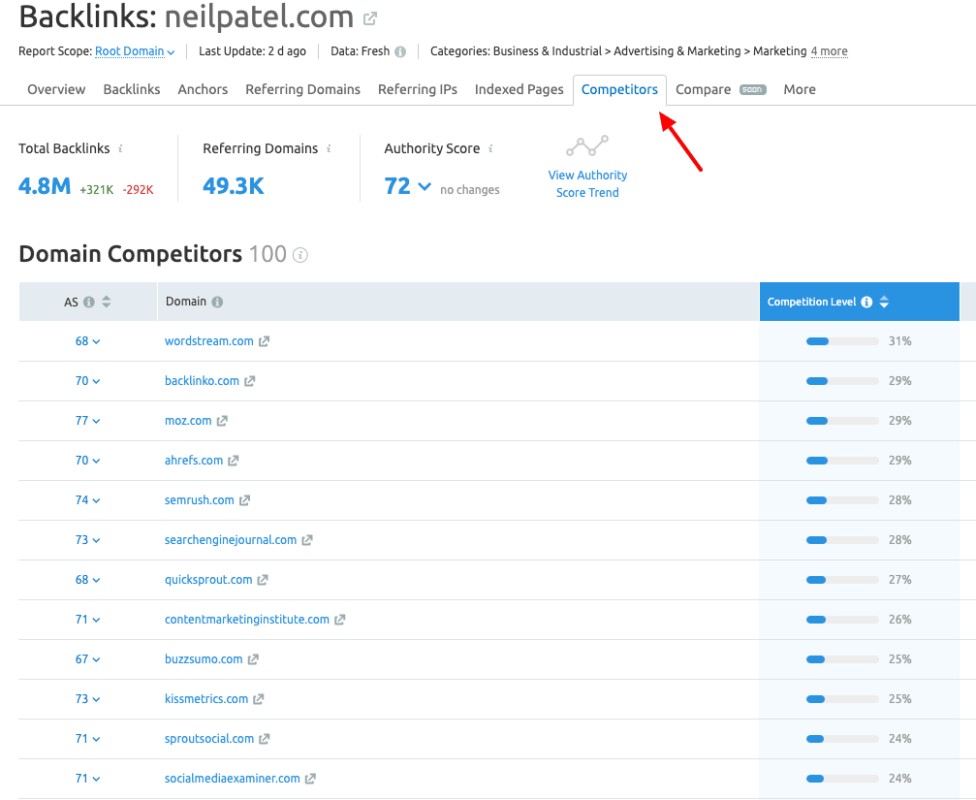Switch to the Backlinks tab

tap(131, 90)
